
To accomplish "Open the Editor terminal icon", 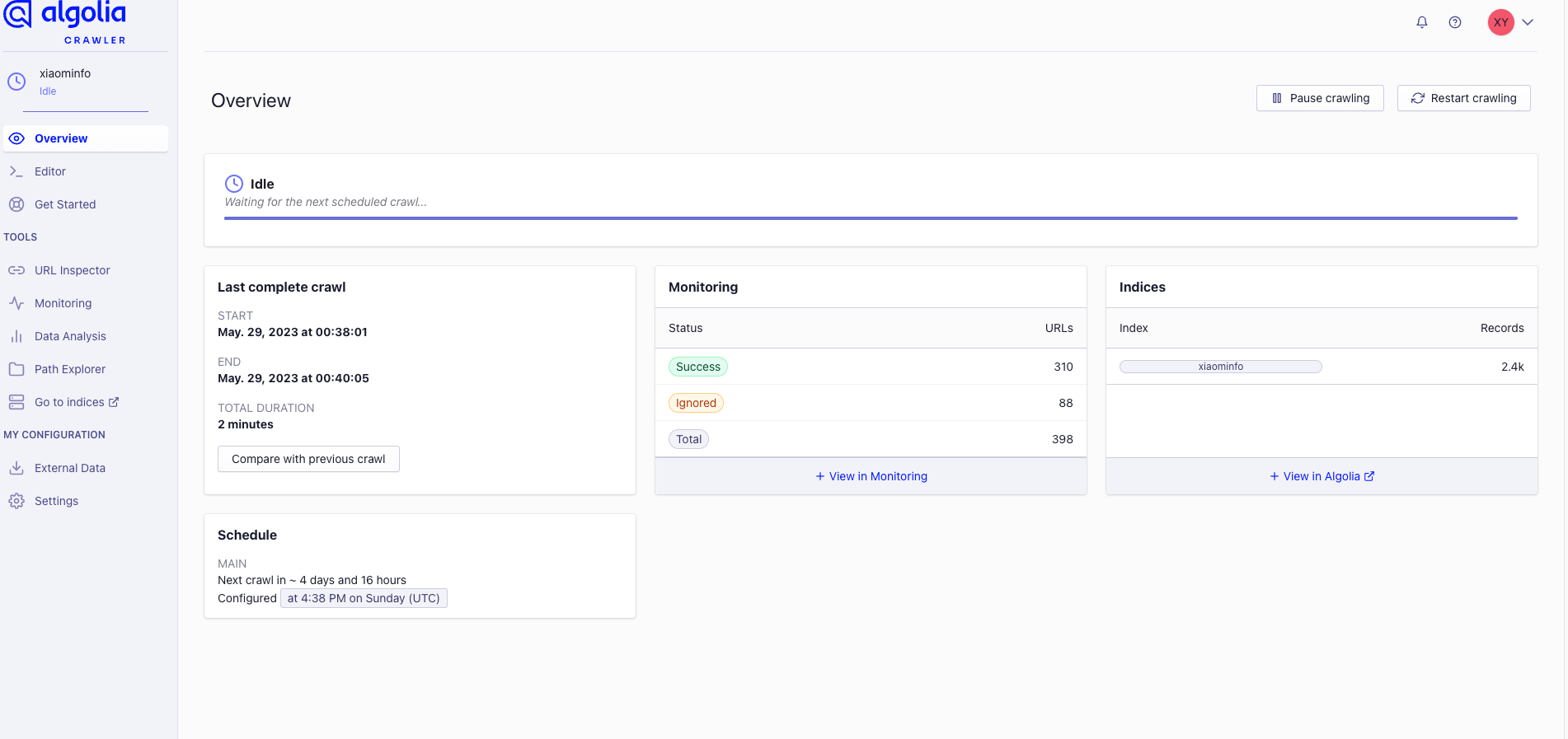I will coord(16,171).
